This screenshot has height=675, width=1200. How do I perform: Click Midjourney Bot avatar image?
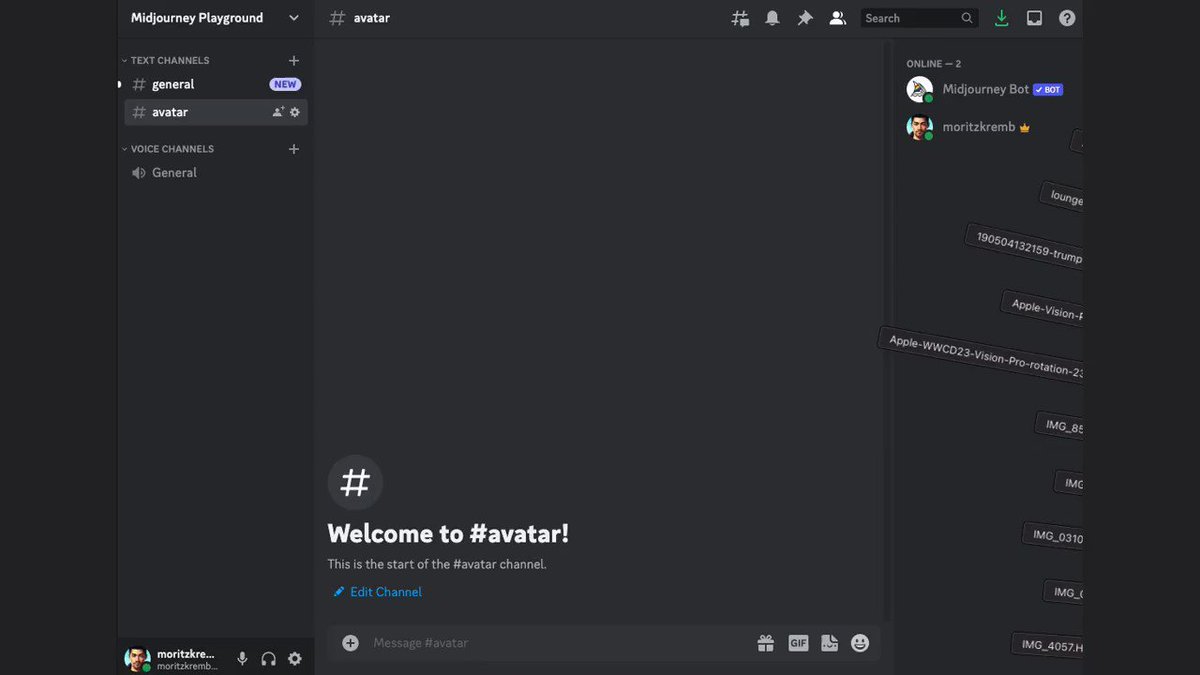919,90
